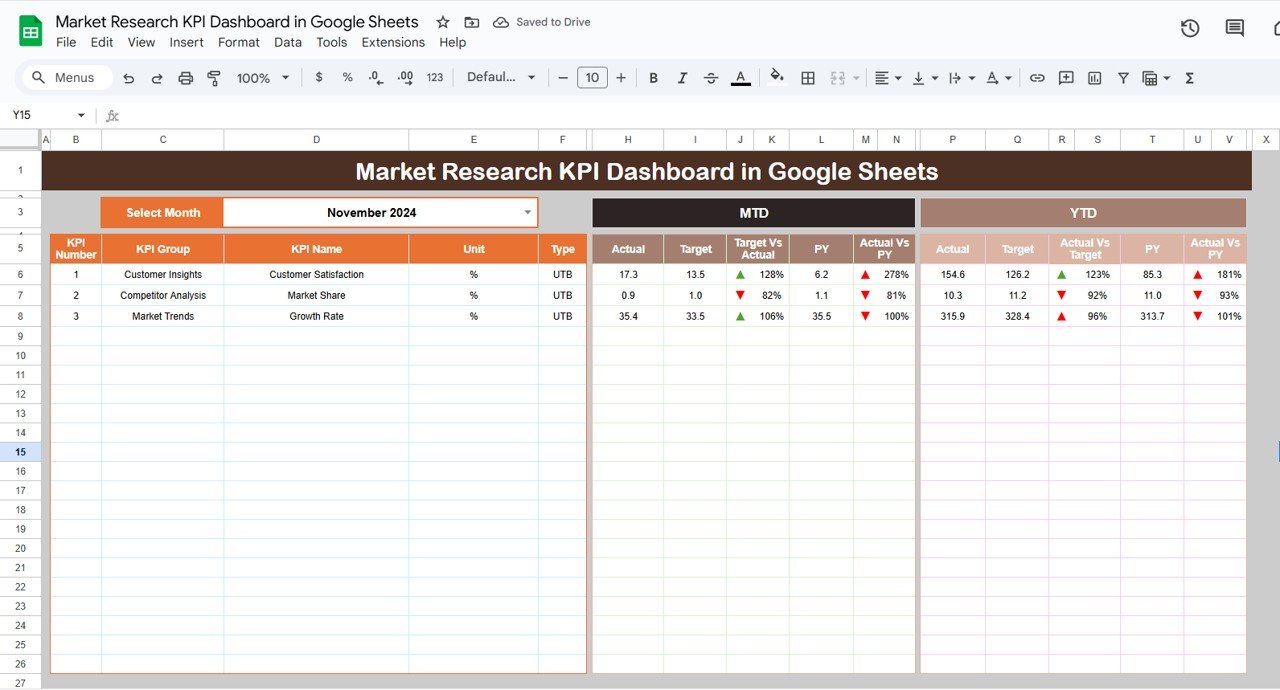
Task: Print the spreadsheet
Action: pos(185,78)
